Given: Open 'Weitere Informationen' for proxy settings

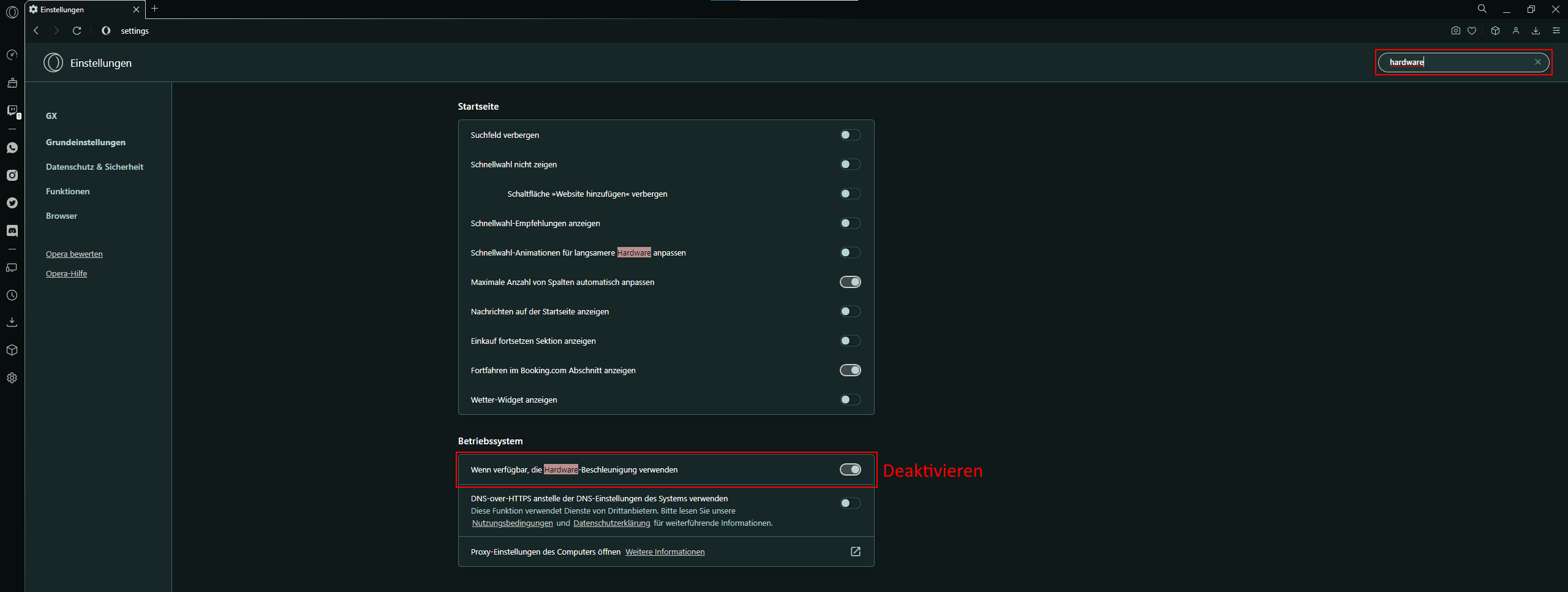Looking at the screenshot, I should 665,551.
